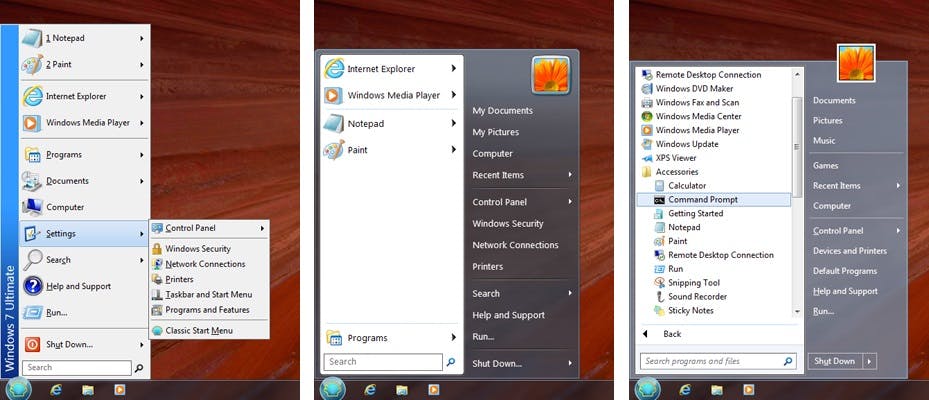The width and height of the screenshot is (929, 400).
Task: Open Games link in right start menu
Action: coord(825,165)
